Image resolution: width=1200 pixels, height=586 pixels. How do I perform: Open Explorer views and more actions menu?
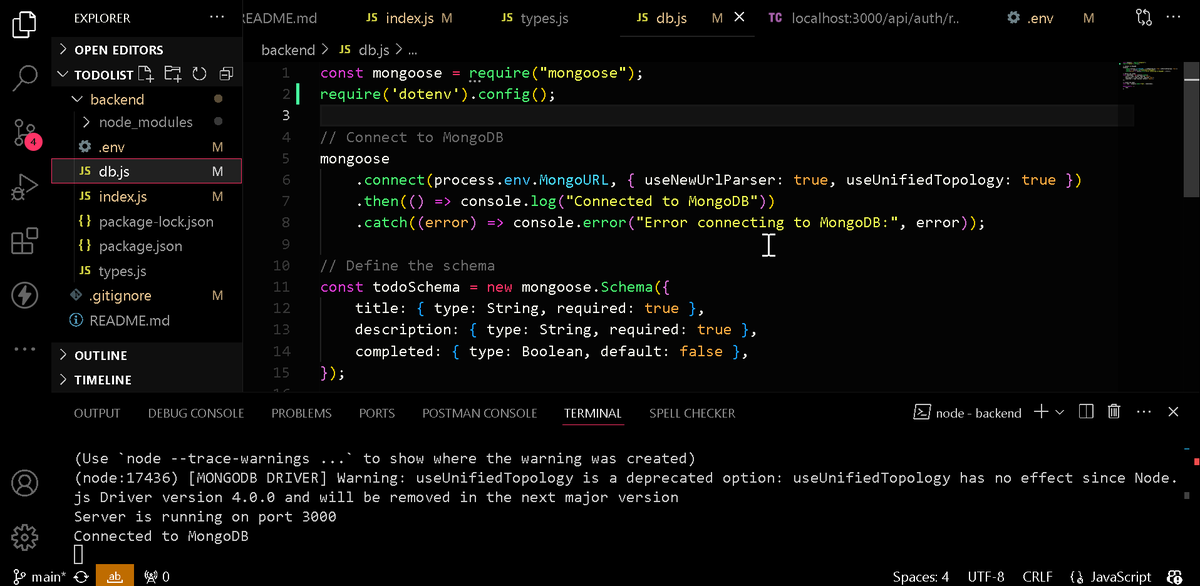[217, 18]
